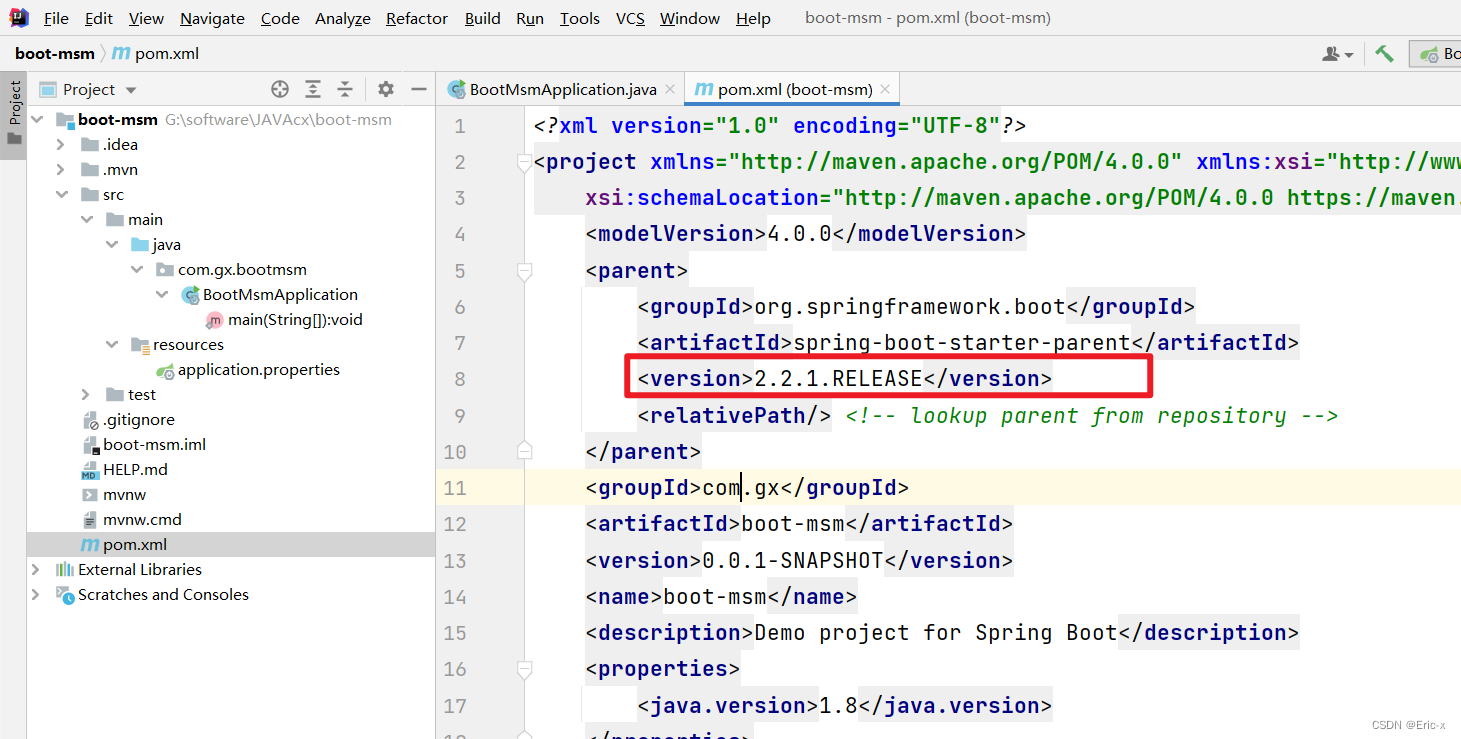Open the Analyze menu
Viewport: 1461px width, 739px height.
(342, 18)
